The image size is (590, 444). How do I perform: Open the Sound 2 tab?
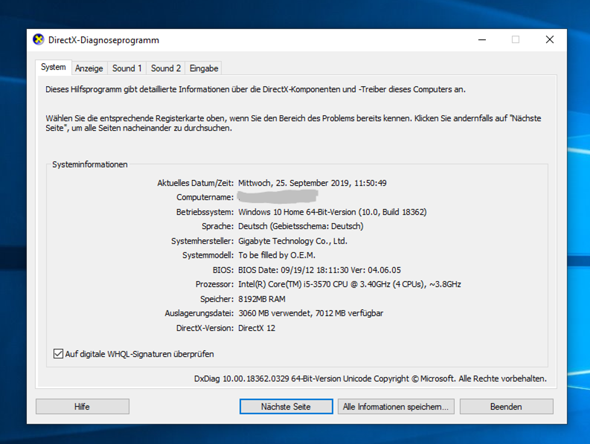166,68
